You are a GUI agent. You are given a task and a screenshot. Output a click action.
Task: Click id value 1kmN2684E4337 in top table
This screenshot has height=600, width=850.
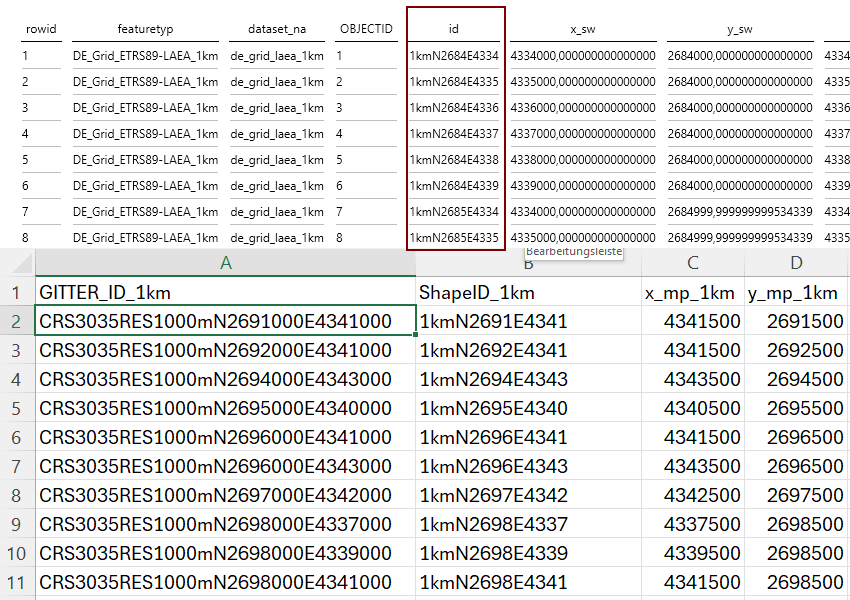point(454,134)
